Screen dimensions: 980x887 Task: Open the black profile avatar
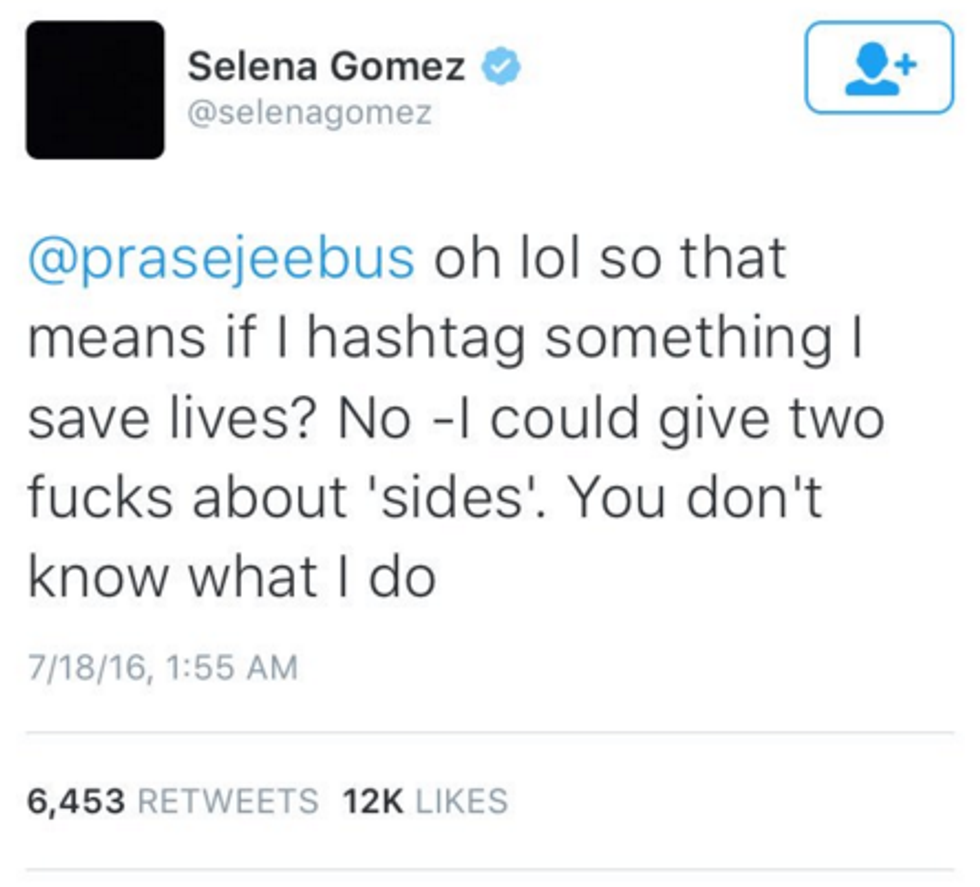[x=95, y=90]
